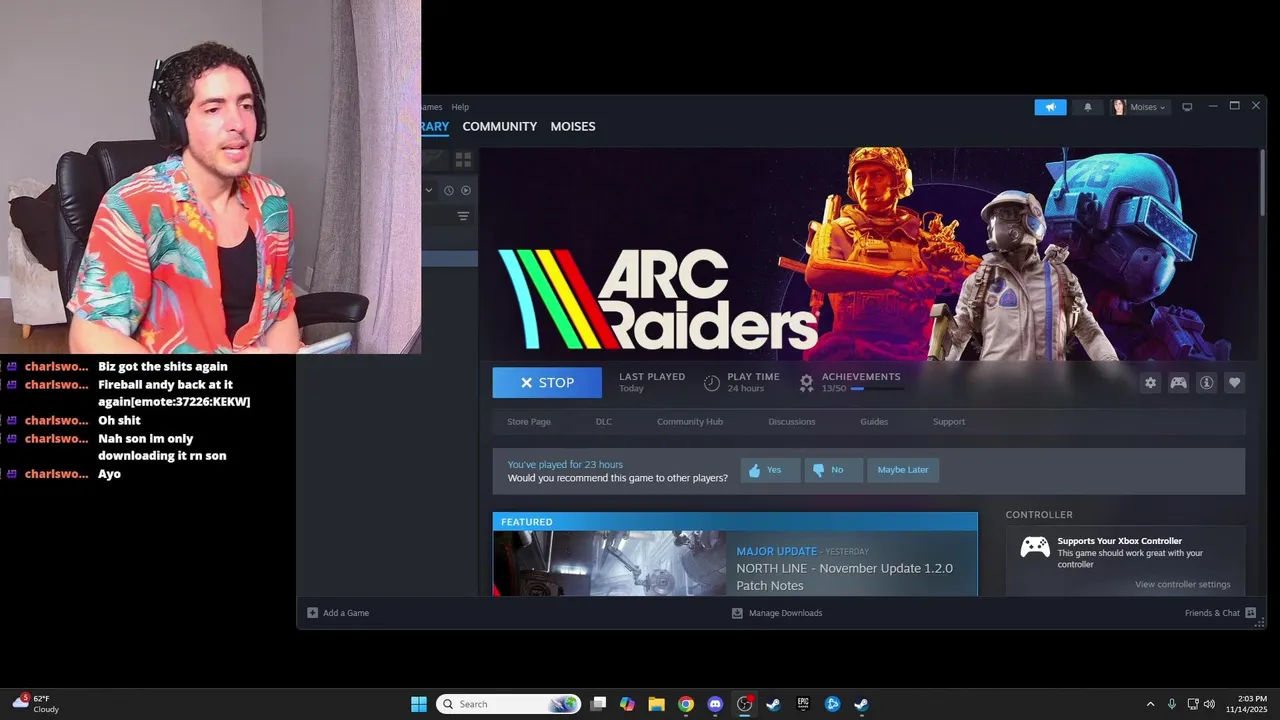
Task: Toggle show ready-to-play games filter
Action: tap(466, 190)
